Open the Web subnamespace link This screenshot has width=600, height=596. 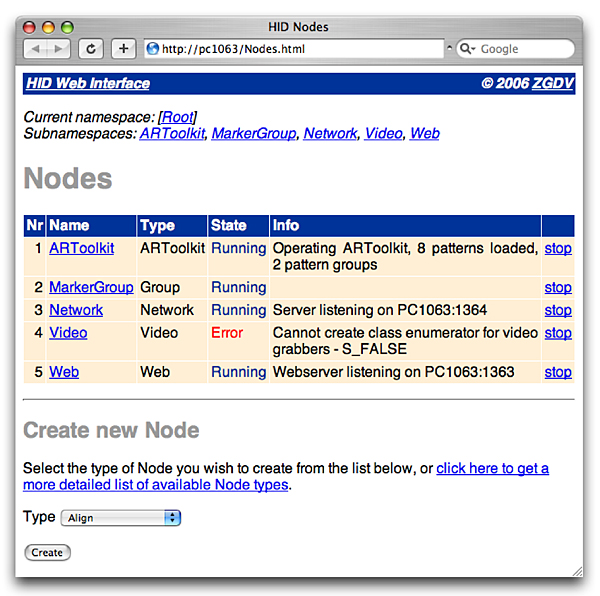[425, 134]
